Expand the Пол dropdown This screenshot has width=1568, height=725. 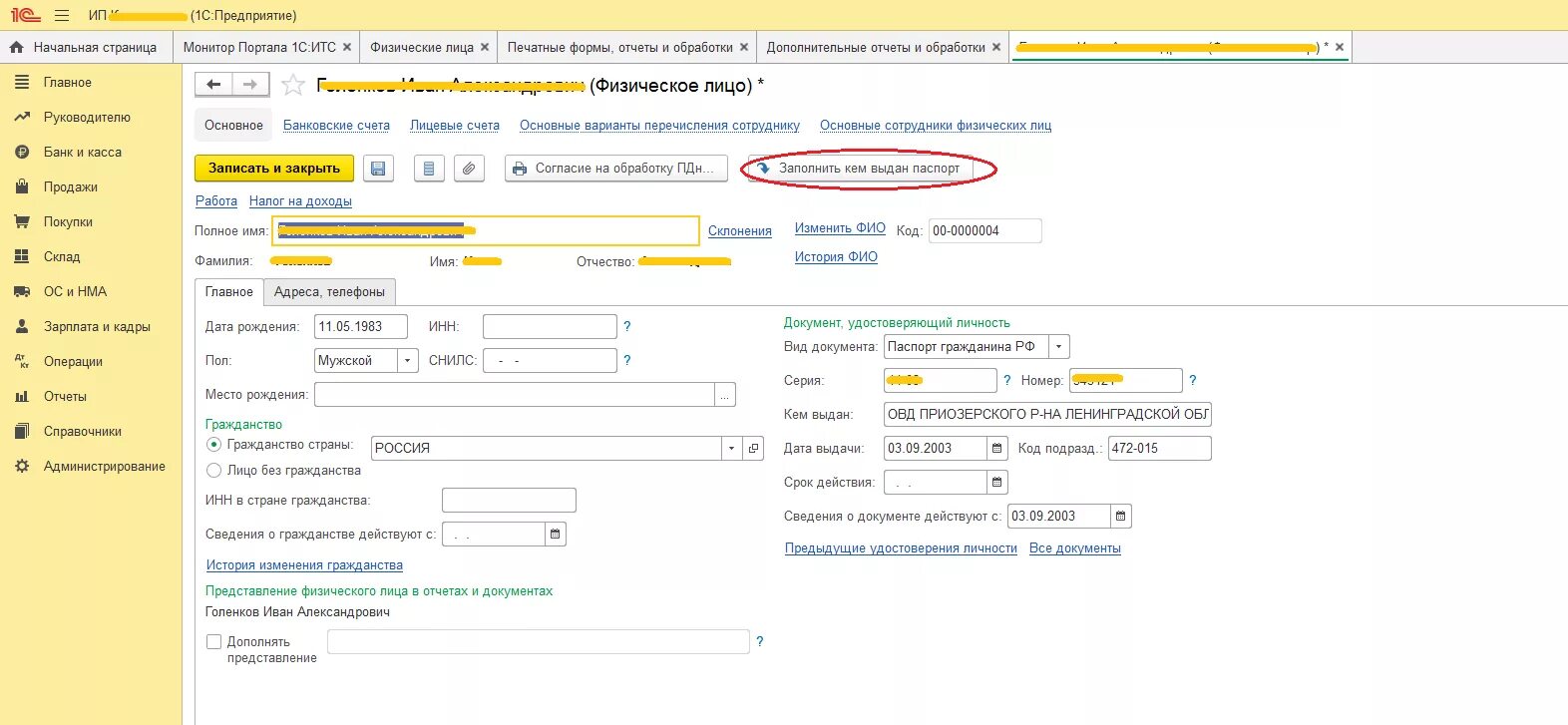coord(408,360)
